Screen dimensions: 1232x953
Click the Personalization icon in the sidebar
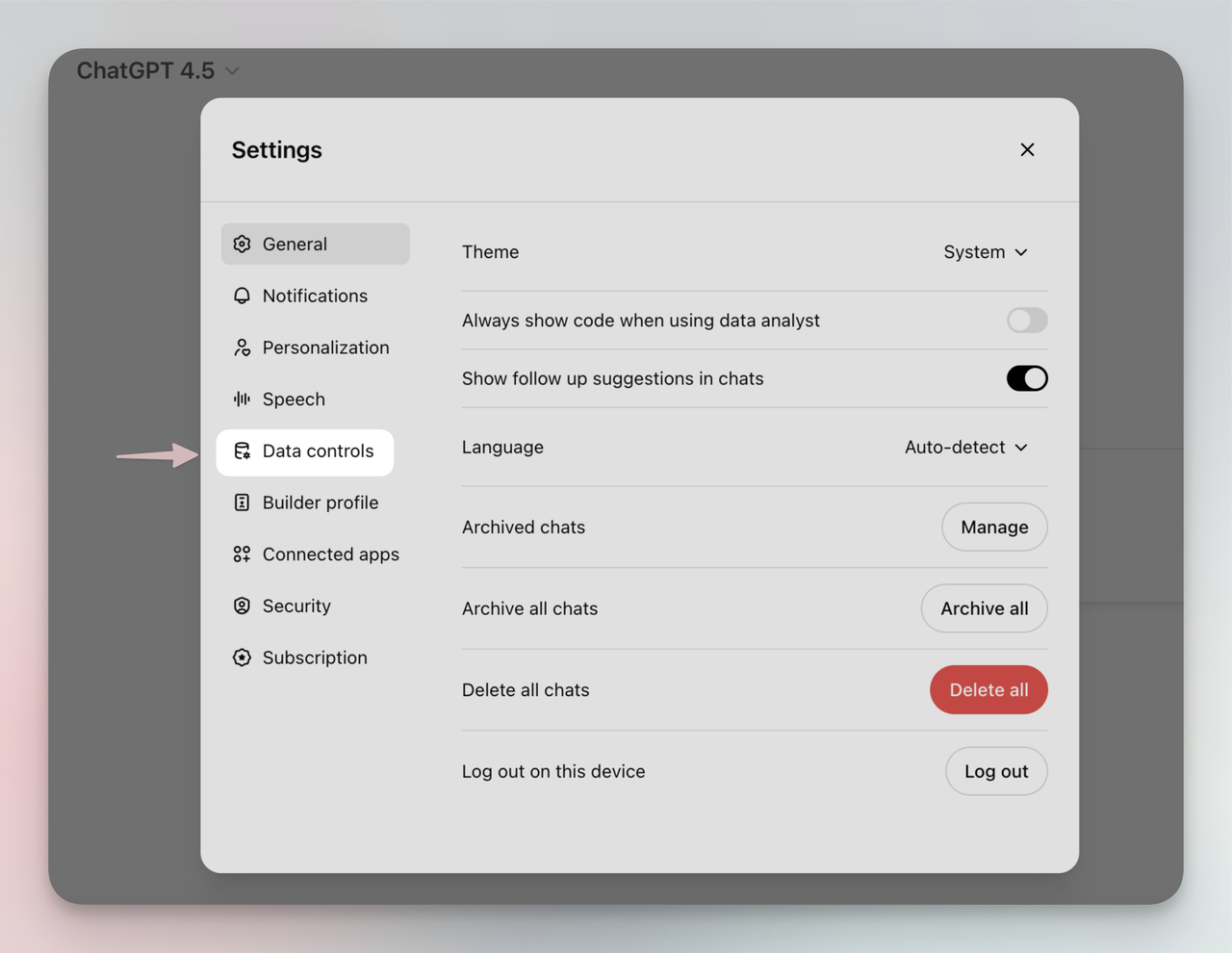[x=241, y=348]
